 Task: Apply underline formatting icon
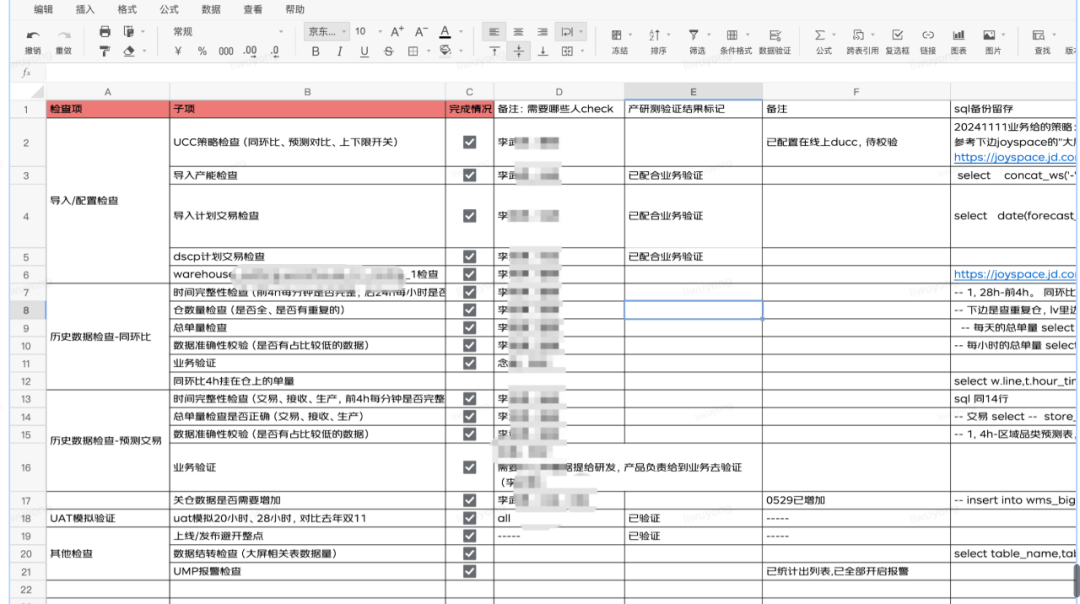364,51
